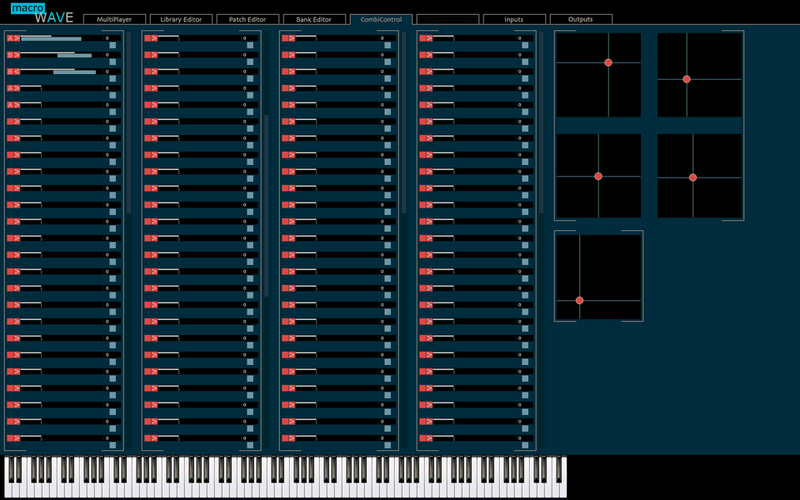
Task: Toggle the blue square under fourth column's last row
Action: [x=525, y=445]
